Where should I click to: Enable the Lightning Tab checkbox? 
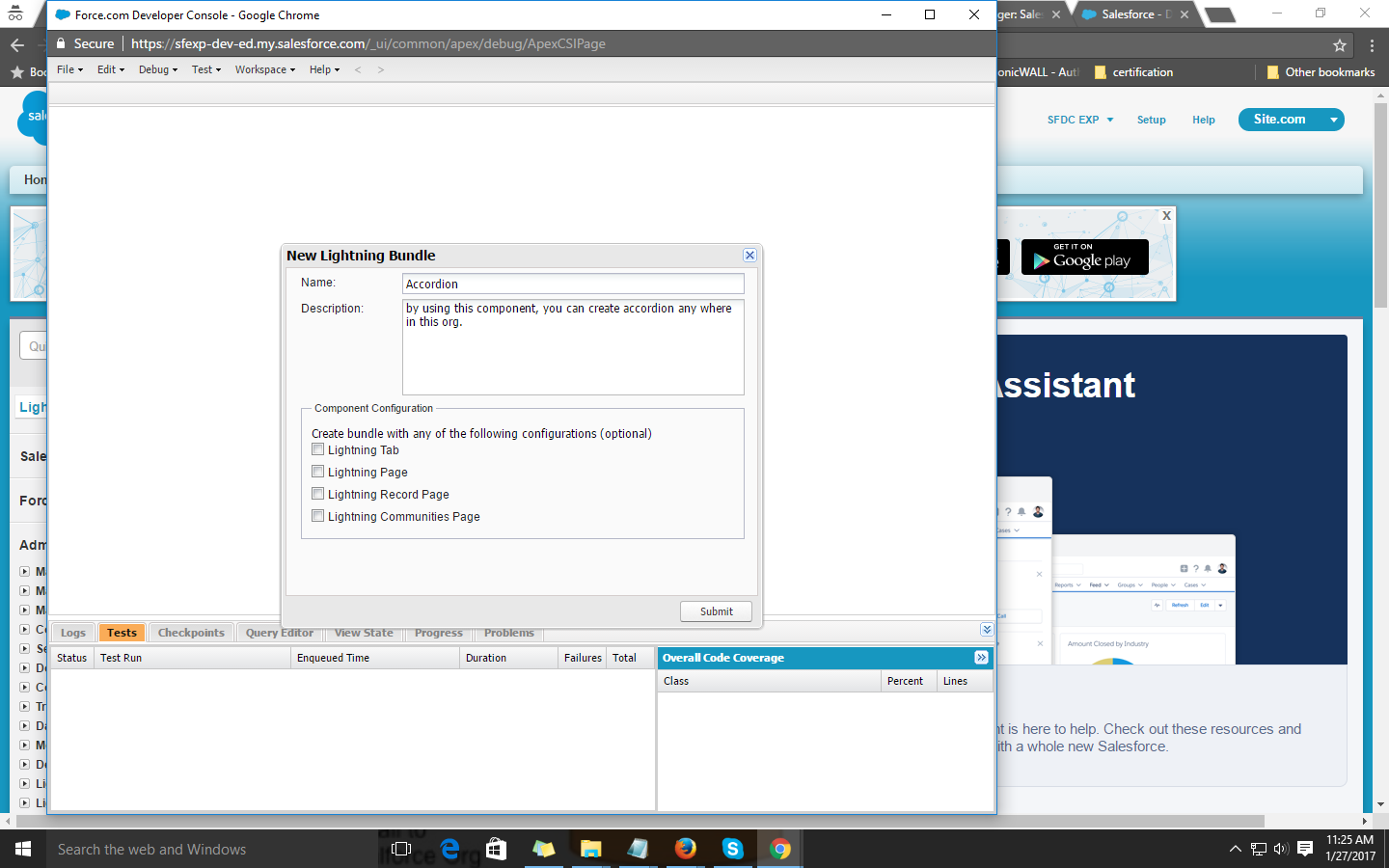coord(317,448)
